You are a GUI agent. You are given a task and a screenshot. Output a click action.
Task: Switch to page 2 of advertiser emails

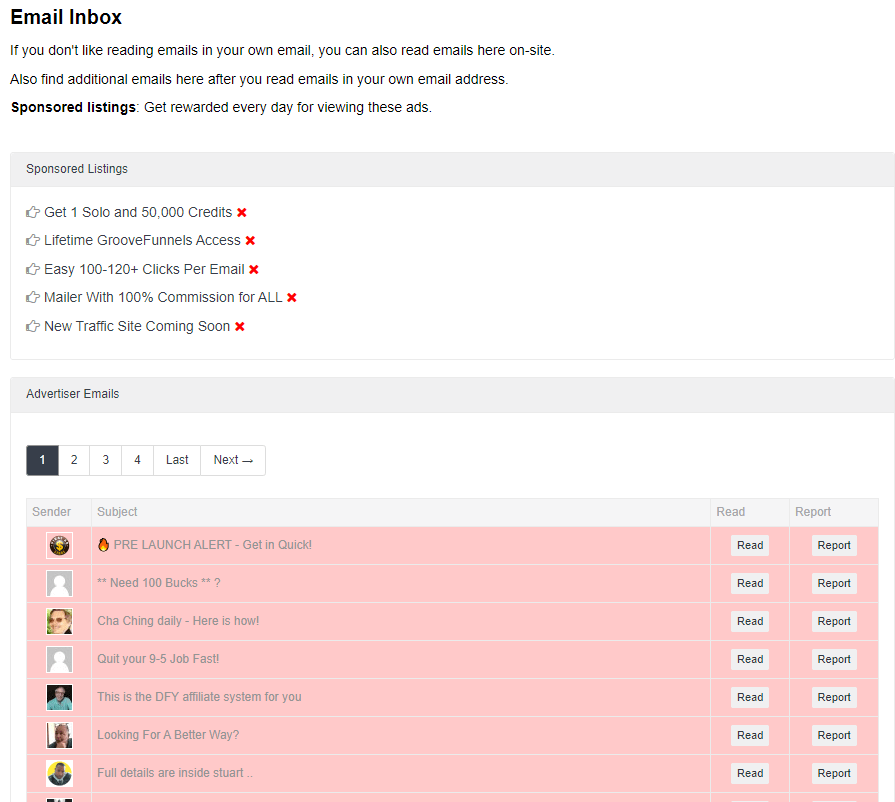click(74, 460)
